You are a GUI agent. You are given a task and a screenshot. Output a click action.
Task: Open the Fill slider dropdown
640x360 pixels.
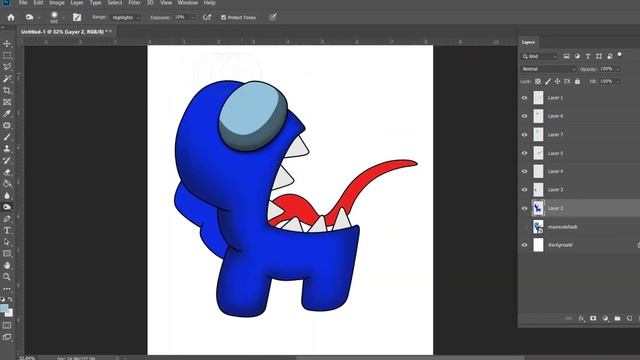coord(618,82)
